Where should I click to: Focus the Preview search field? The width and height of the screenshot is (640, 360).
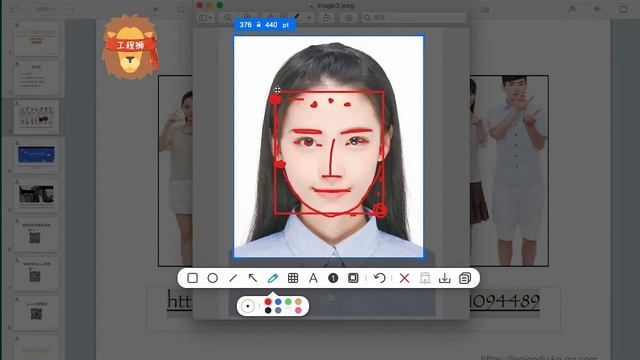[413, 18]
